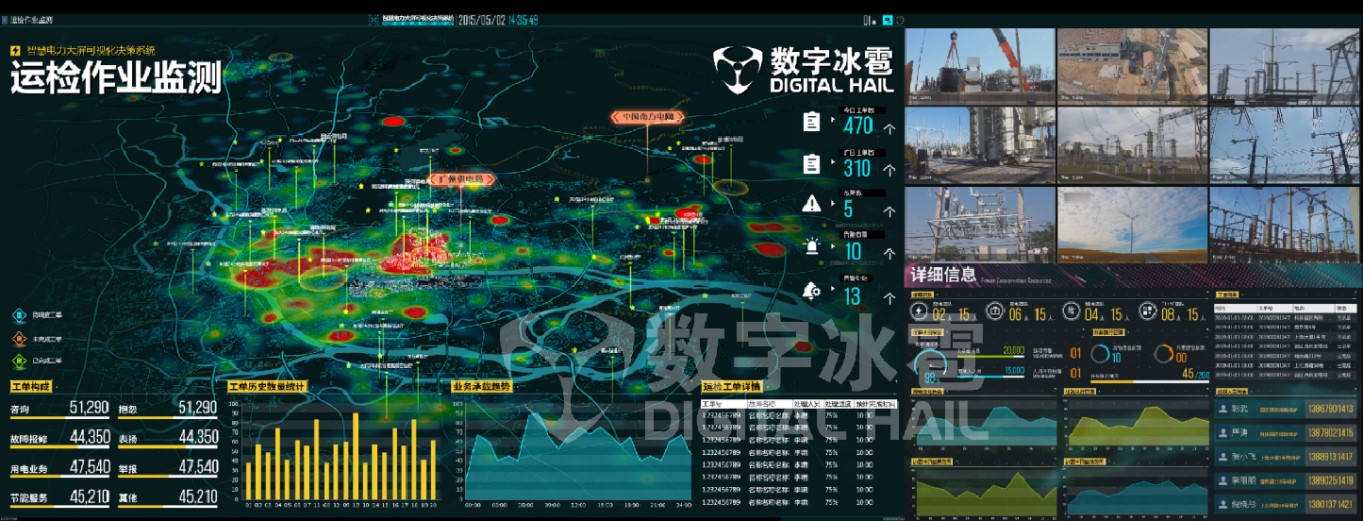Image resolution: width=1363 pixels, height=521 pixels.
Task: Click the 中国南方电网 map label
Action: (x=647, y=117)
